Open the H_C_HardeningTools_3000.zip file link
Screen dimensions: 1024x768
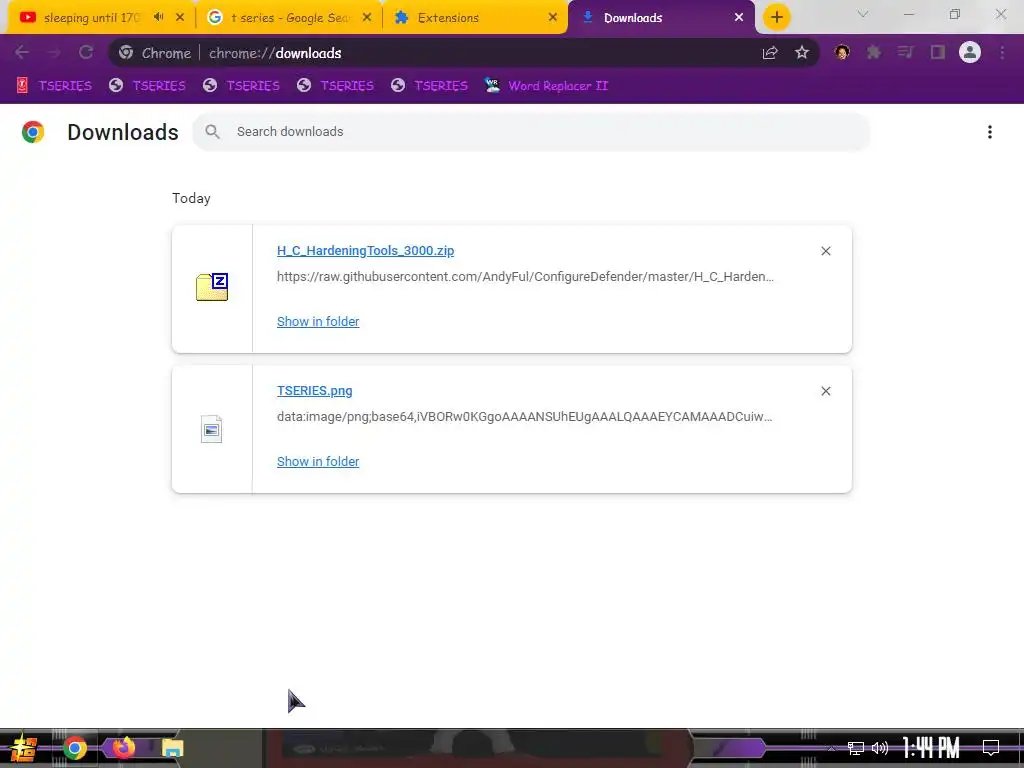(x=365, y=251)
